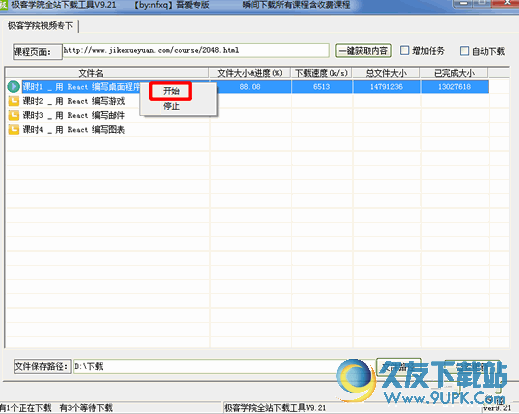This screenshot has height=414, width=519.
Task: Click the 总文件大小 column header
Action: click(386, 73)
